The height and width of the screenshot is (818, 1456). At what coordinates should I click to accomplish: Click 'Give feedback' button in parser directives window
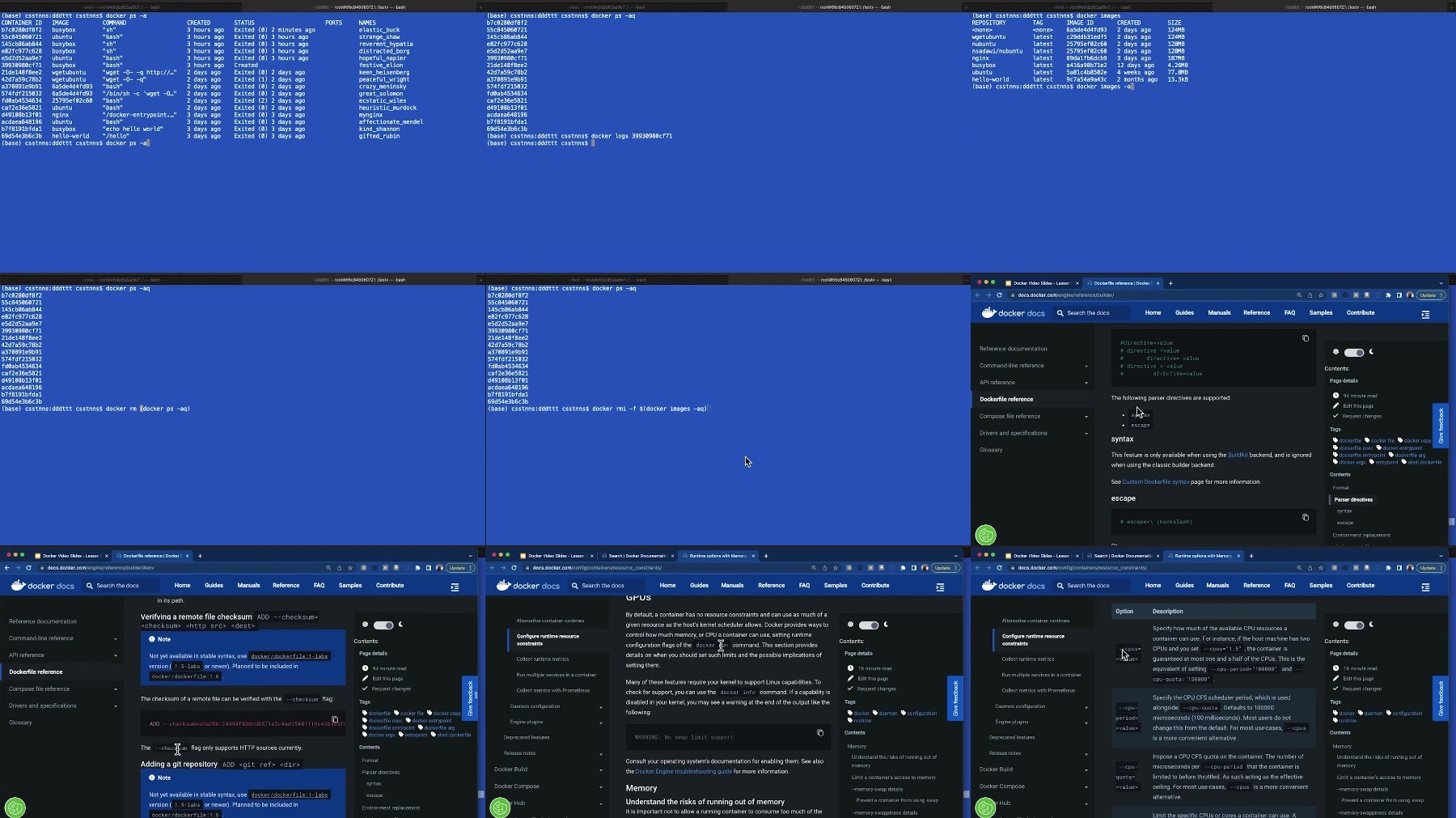point(1440,426)
